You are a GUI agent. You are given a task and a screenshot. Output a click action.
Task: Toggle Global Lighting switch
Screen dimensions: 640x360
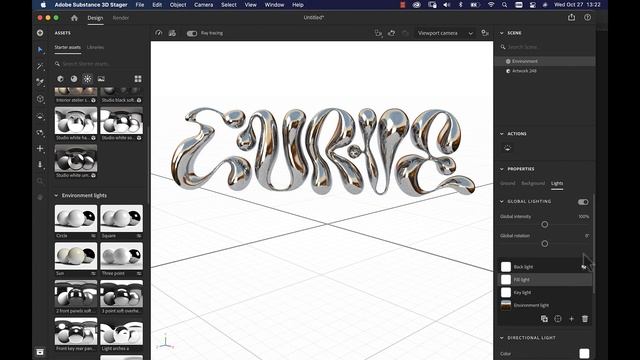pyautogui.click(x=583, y=202)
